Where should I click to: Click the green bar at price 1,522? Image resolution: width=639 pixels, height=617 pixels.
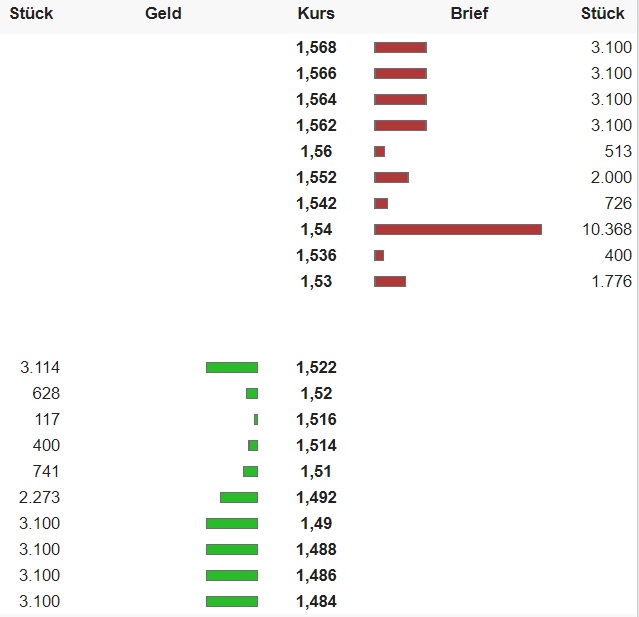point(231,368)
